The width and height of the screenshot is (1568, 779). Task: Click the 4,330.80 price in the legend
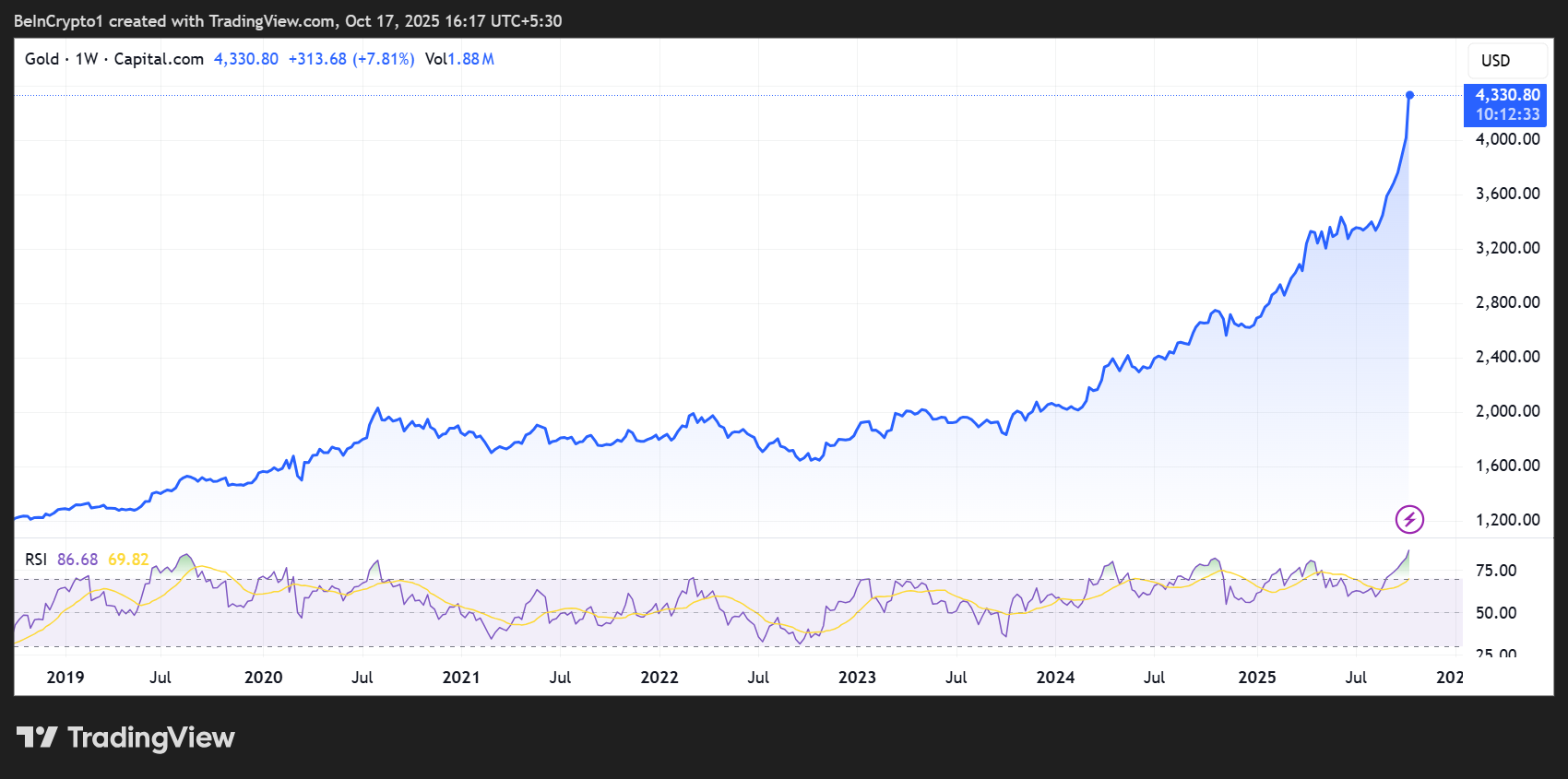(246, 59)
